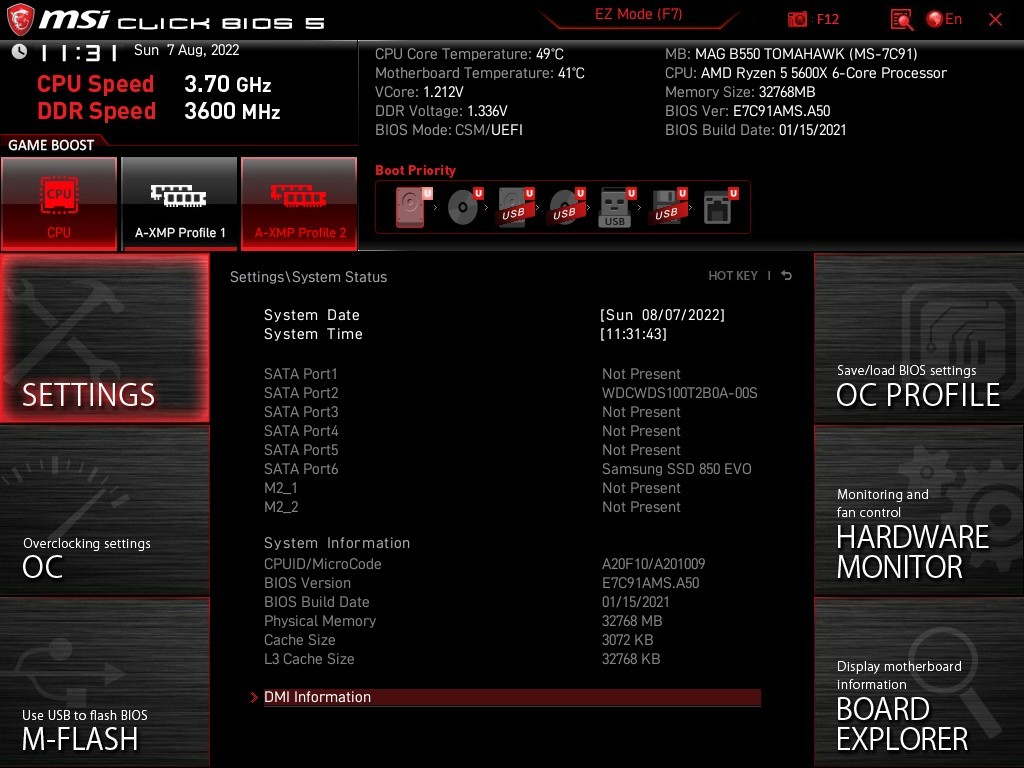This screenshot has width=1024, height=768.
Task: Click the DDR Speed 3600 MHz reading
Action: tap(159, 111)
